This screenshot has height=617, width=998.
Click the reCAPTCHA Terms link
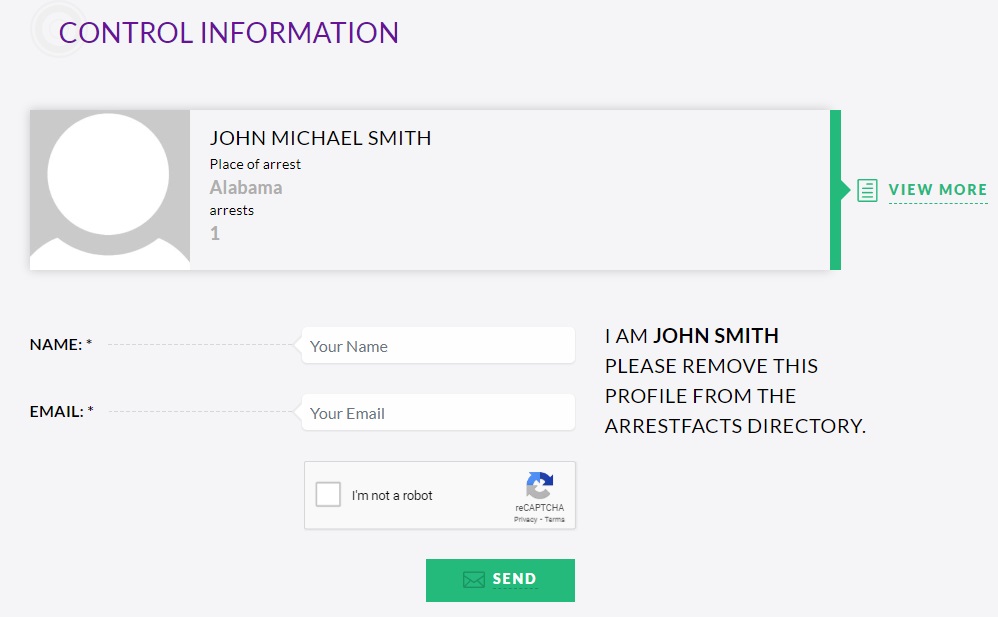click(x=554, y=519)
